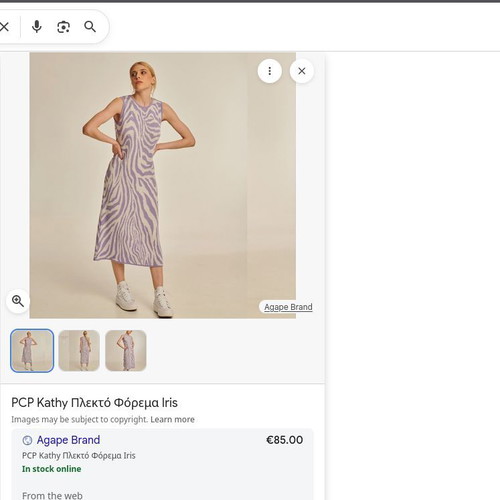This screenshot has height=500, width=500.
Task: Open the three-dot more options menu
Action: 270,71
